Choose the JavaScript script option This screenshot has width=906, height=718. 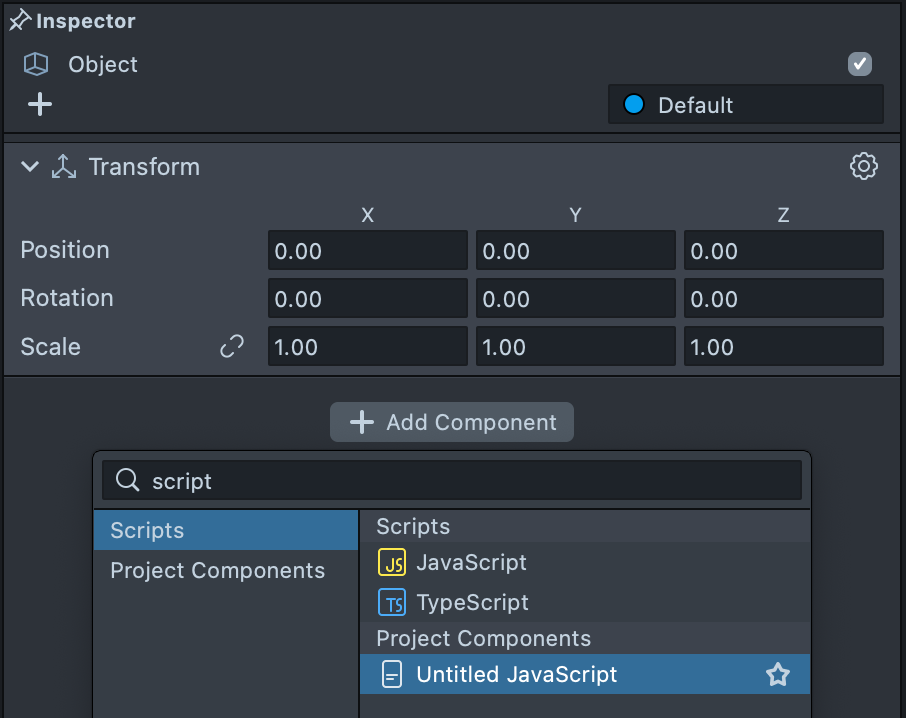click(x=471, y=563)
